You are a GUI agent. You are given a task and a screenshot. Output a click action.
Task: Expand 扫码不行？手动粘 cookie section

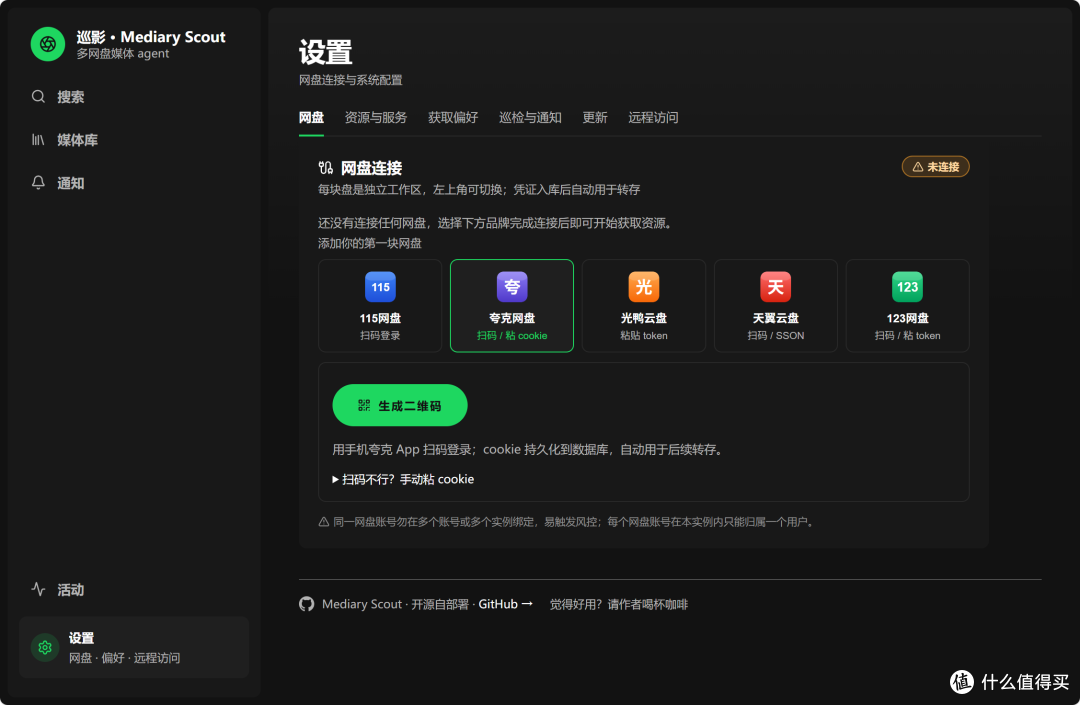pyautogui.click(x=404, y=479)
